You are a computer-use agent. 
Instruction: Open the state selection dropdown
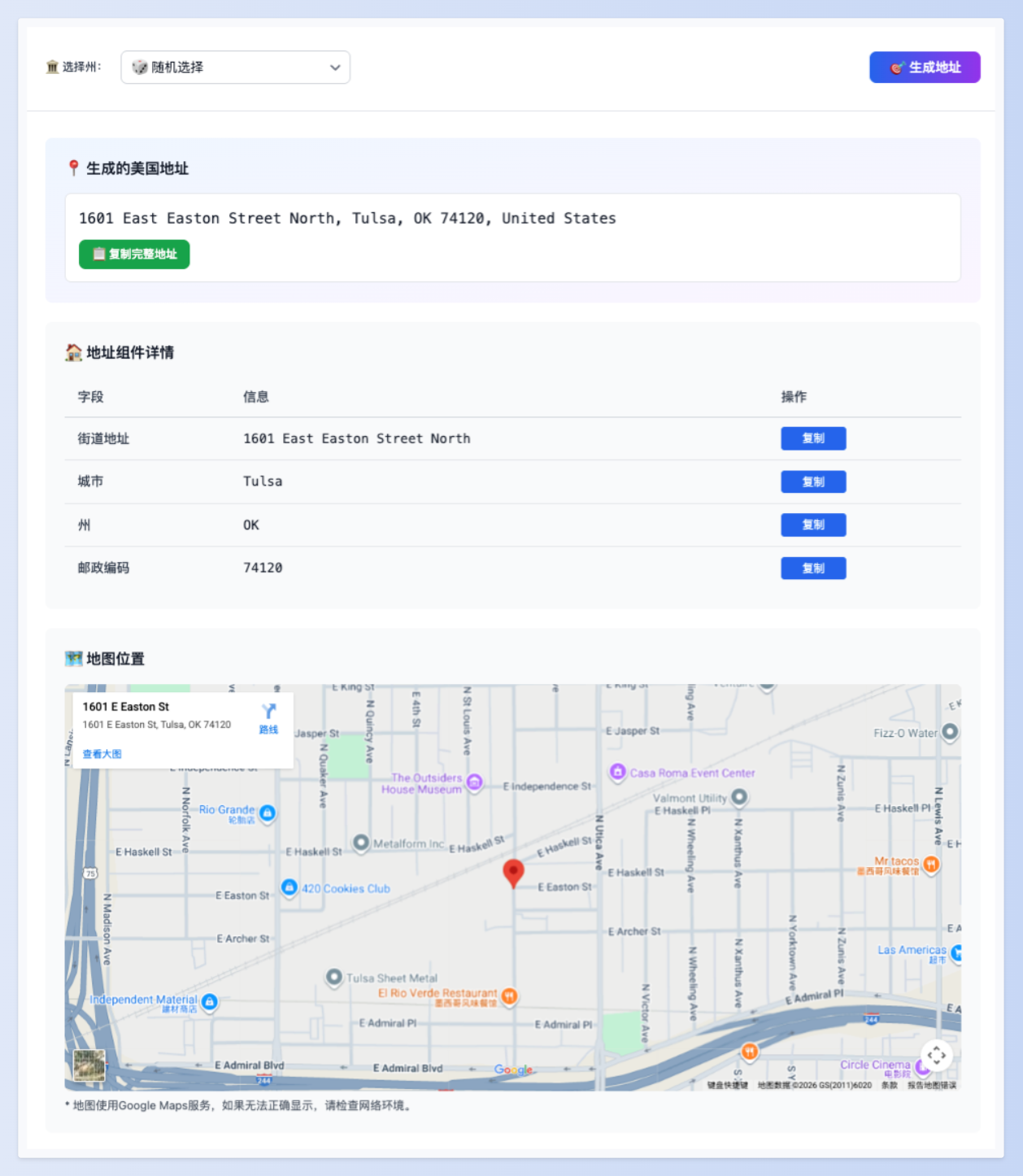[236, 68]
